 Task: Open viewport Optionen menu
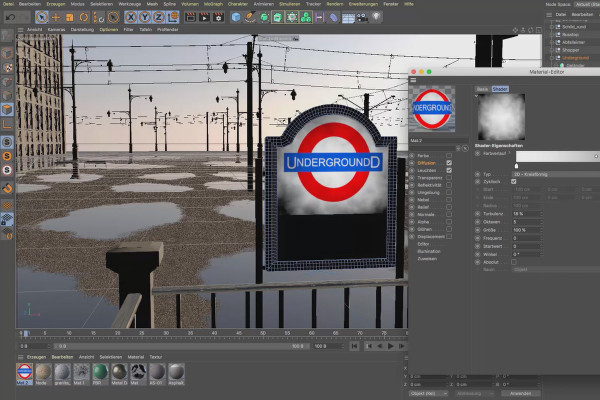pos(109,29)
